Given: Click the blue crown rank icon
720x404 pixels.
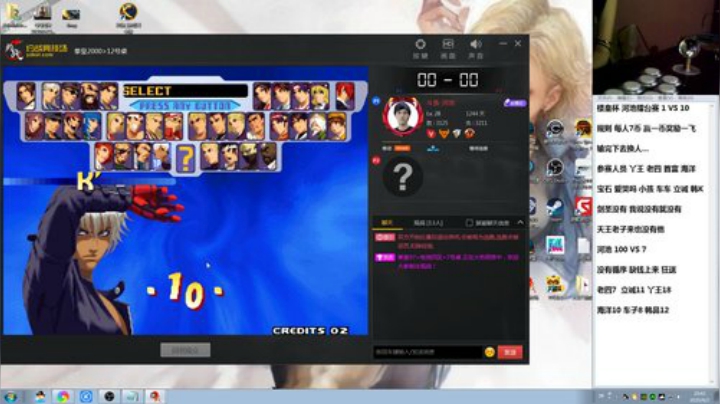Looking at the screenshot, I should pos(433,148).
